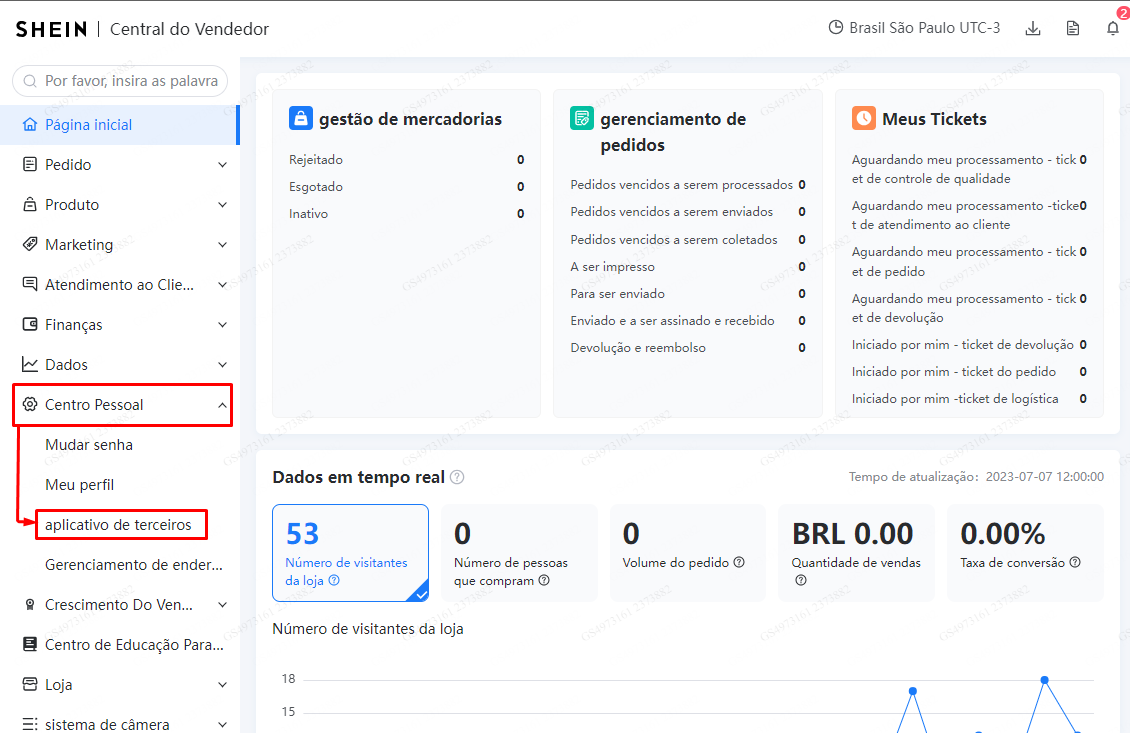This screenshot has width=1130, height=733.
Task: Click the gestão de mercadorias lock icon
Action: (x=300, y=118)
